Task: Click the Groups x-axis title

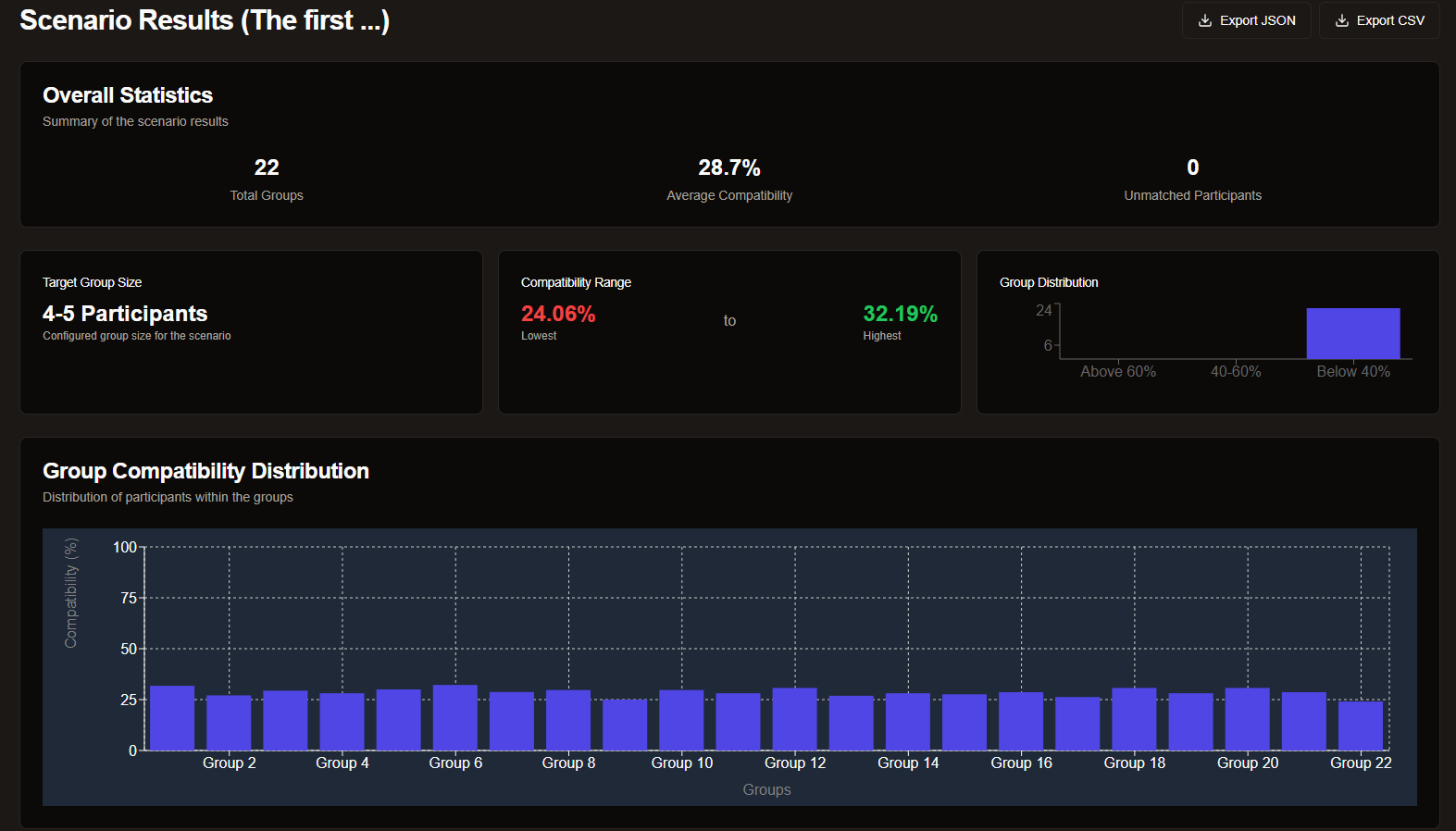Action: point(766,789)
